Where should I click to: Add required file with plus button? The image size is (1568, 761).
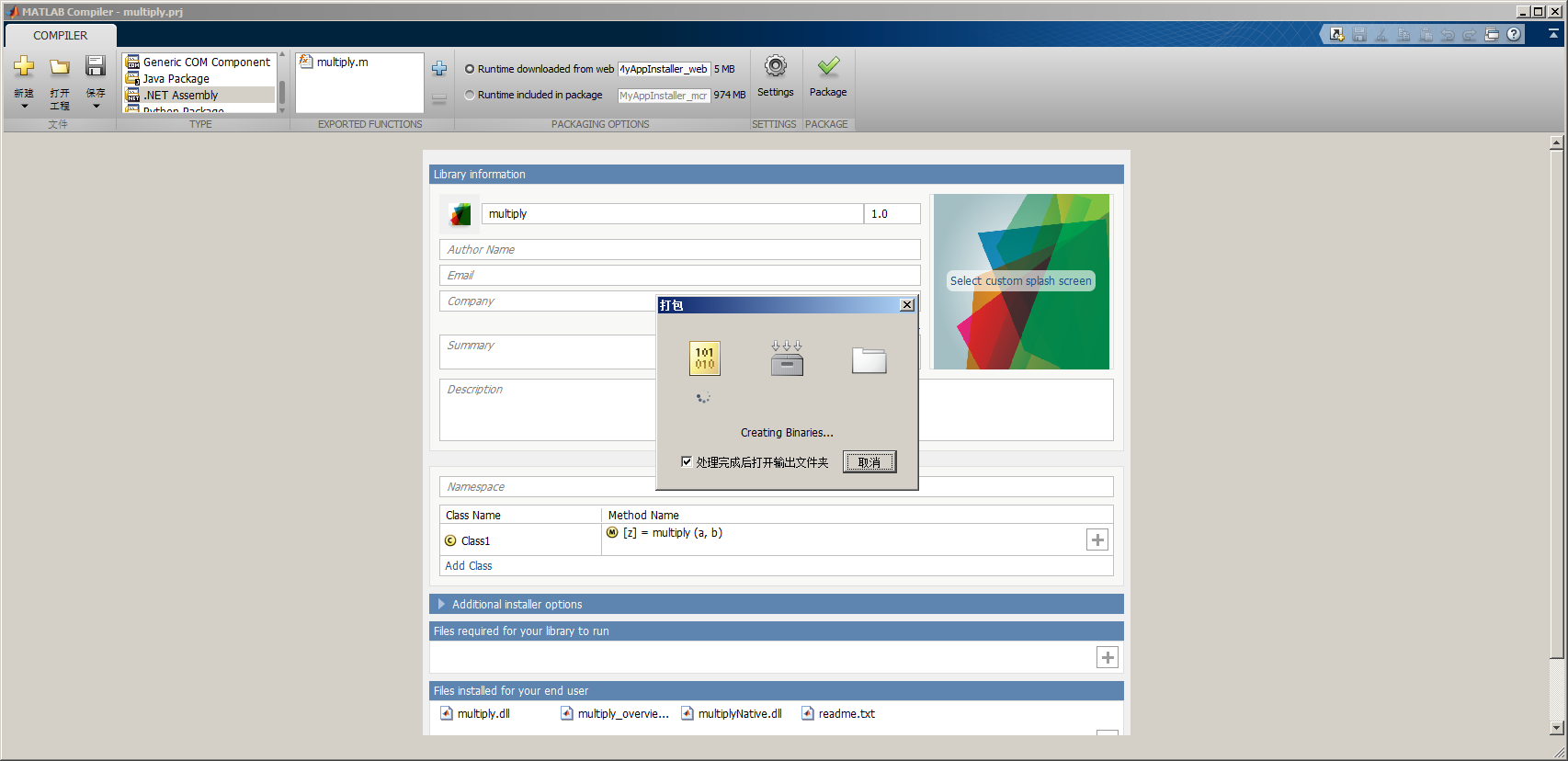click(1108, 657)
